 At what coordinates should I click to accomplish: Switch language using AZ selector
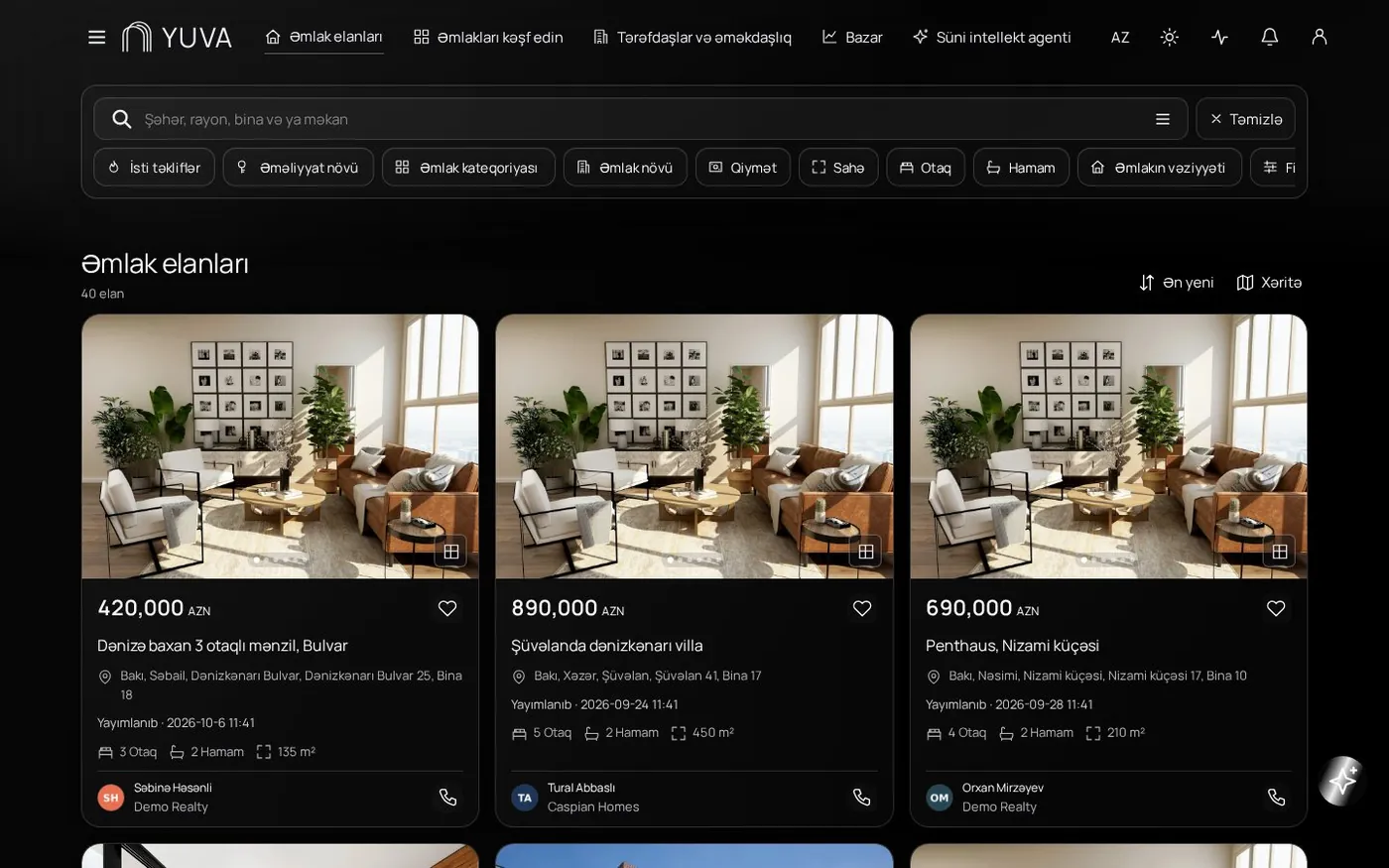1120,38
